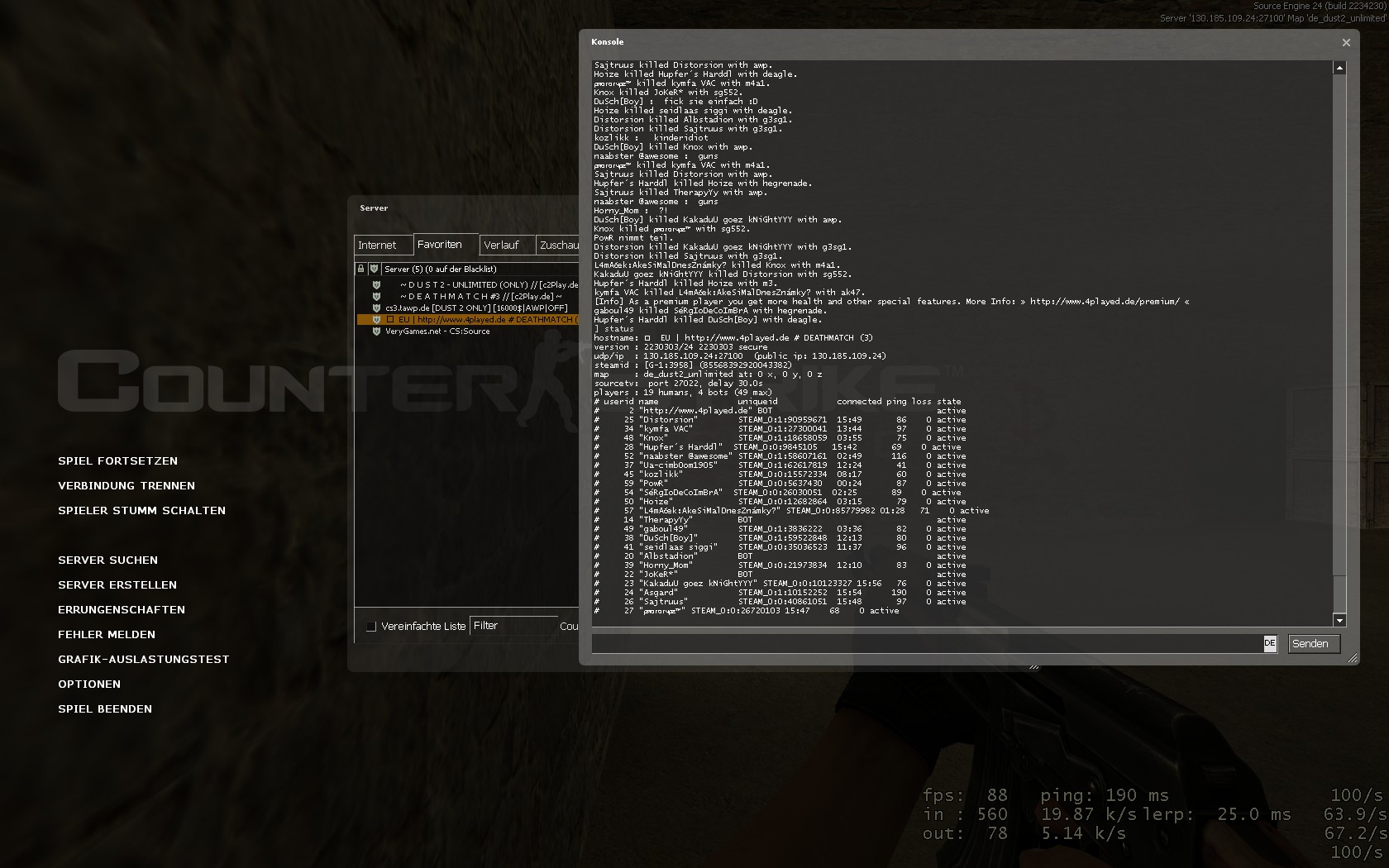Viewport: 1389px width, 868px height.
Task: Click status row for player "Asgard"
Action: (780, 592)
